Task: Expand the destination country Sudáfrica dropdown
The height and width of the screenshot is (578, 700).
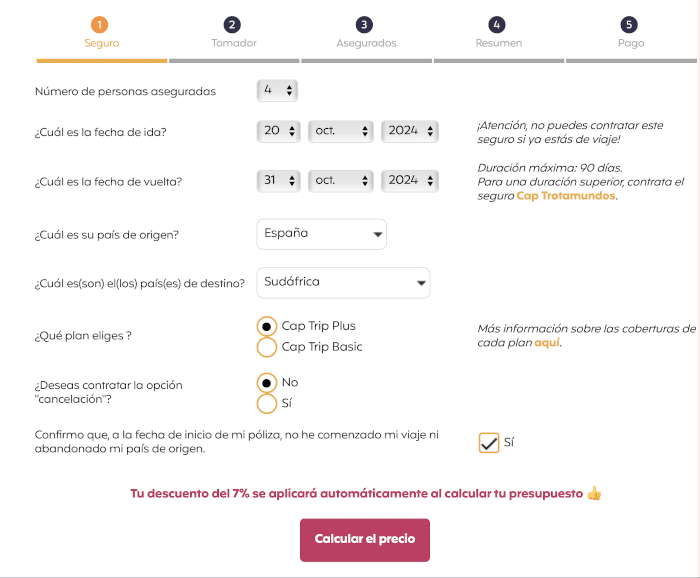Action: pyautogui.click(x=343, y=283)
